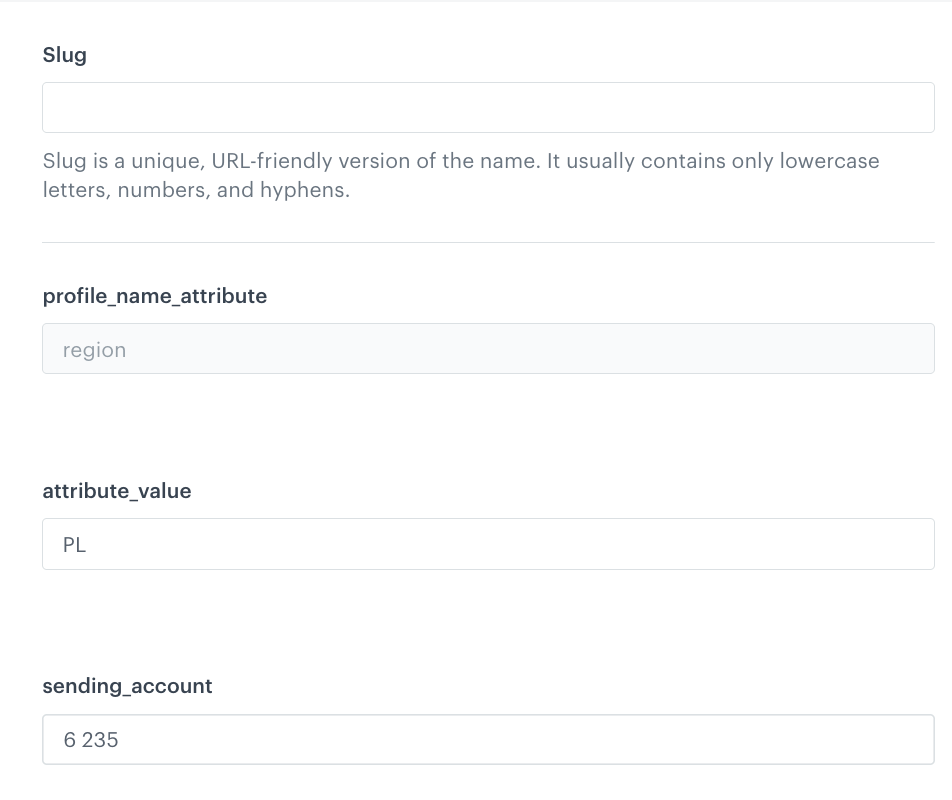
Task: Click the attribute_value label
Action: tap(117, 491)
